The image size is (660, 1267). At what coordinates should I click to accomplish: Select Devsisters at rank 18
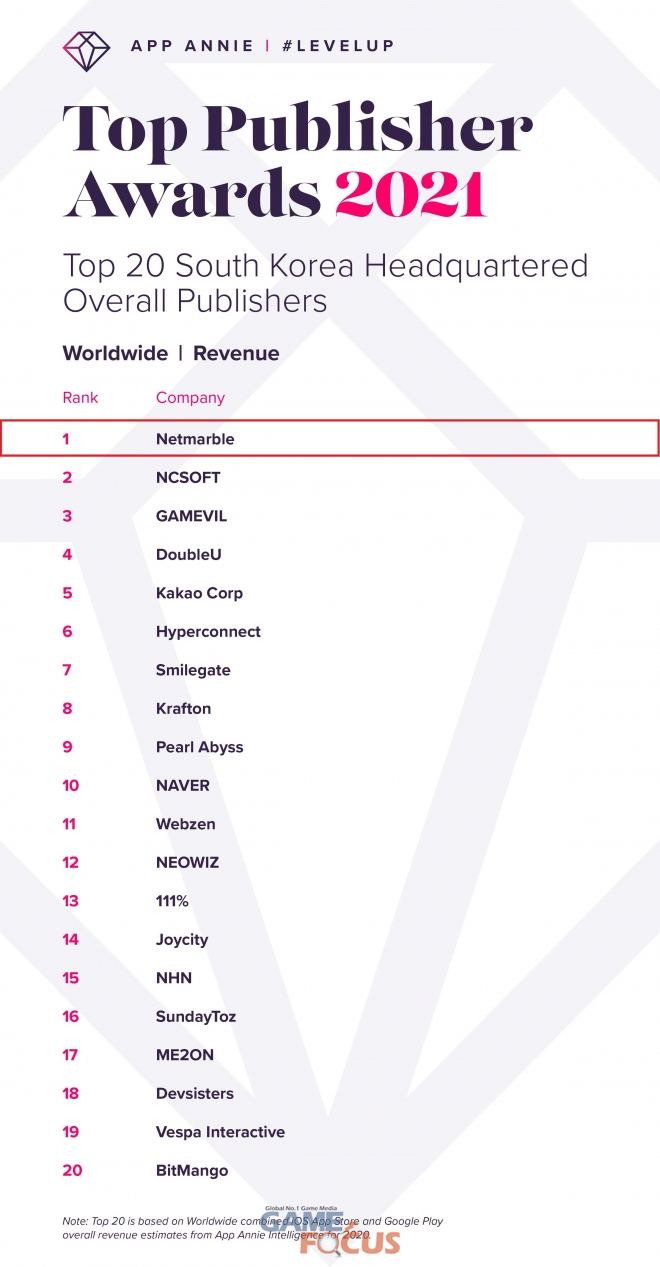tap(195, 1093)
